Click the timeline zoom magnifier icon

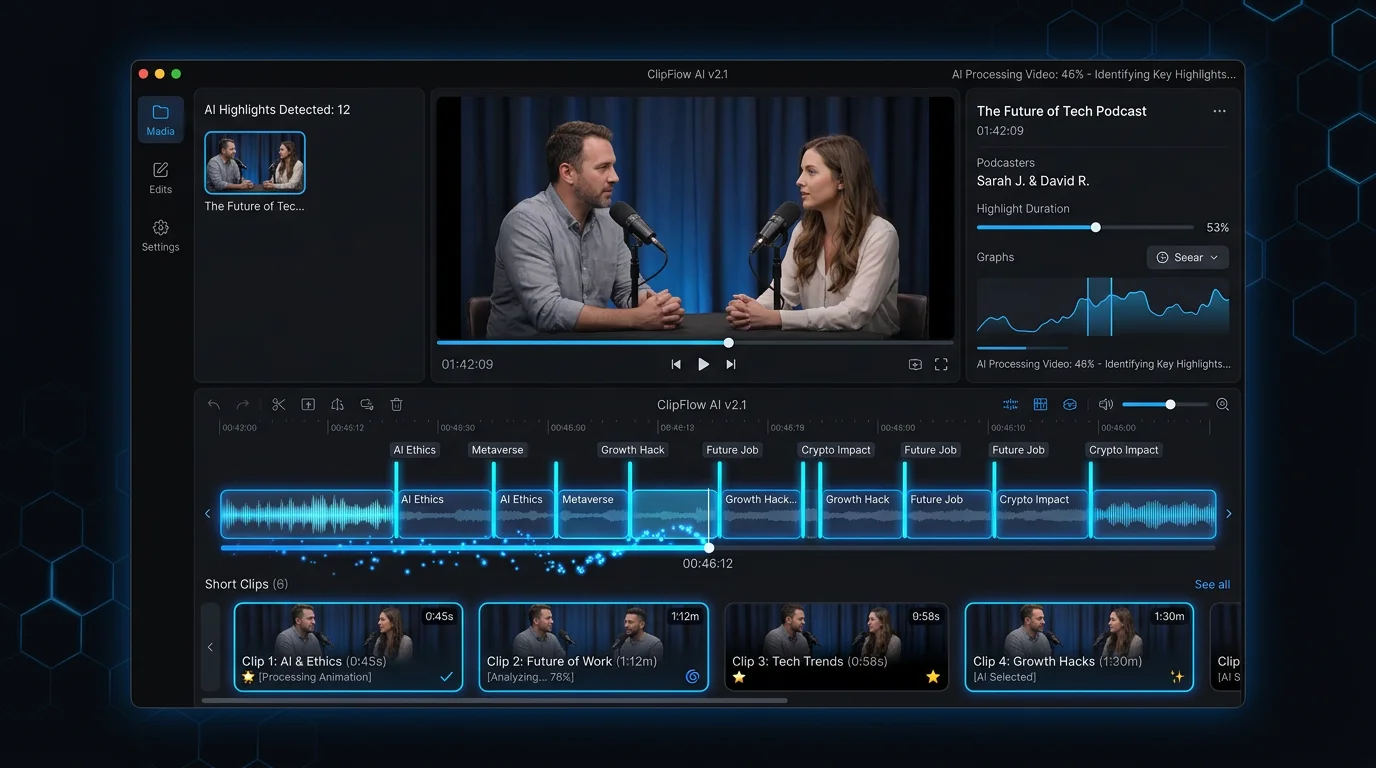[1222, 405]
